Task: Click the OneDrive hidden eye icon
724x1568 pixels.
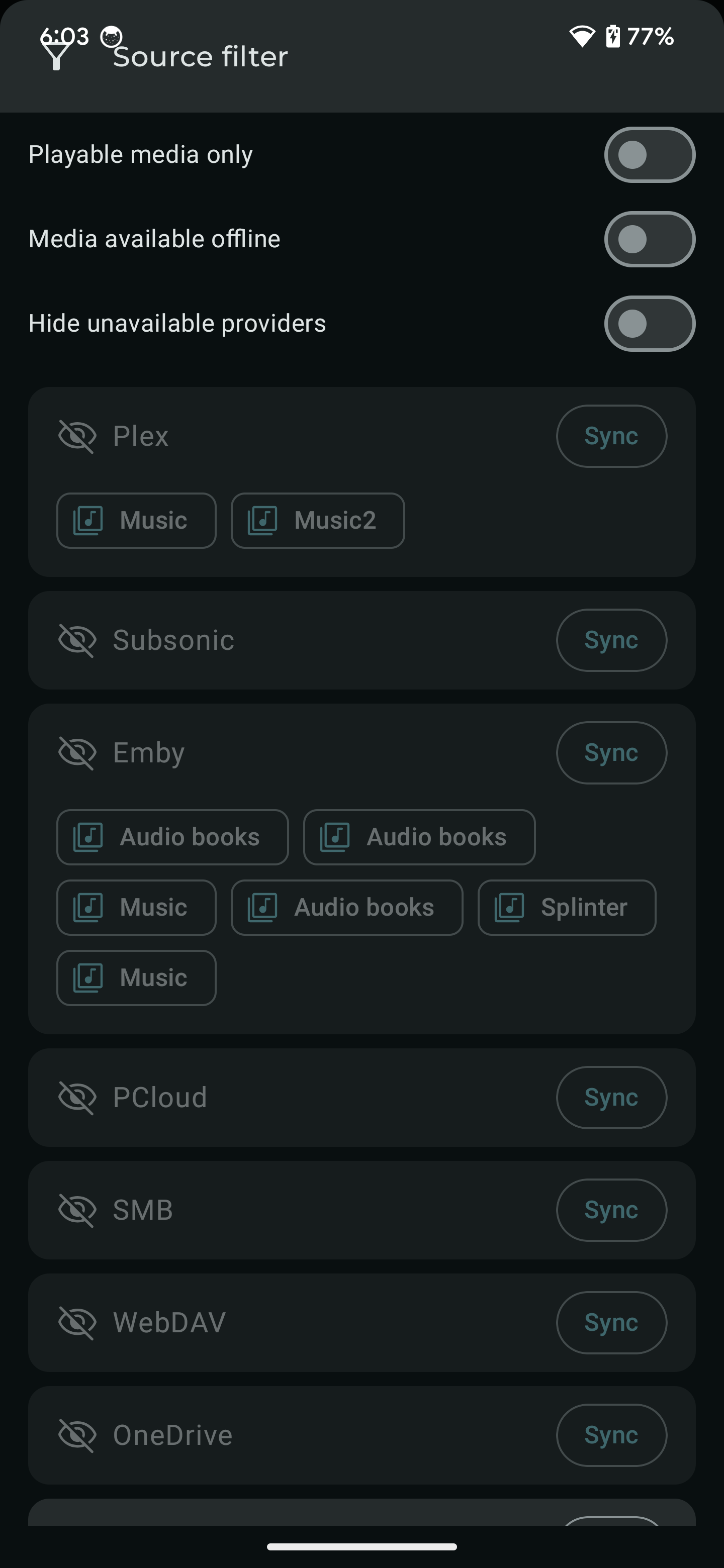Action: (x=77, y=1435)
